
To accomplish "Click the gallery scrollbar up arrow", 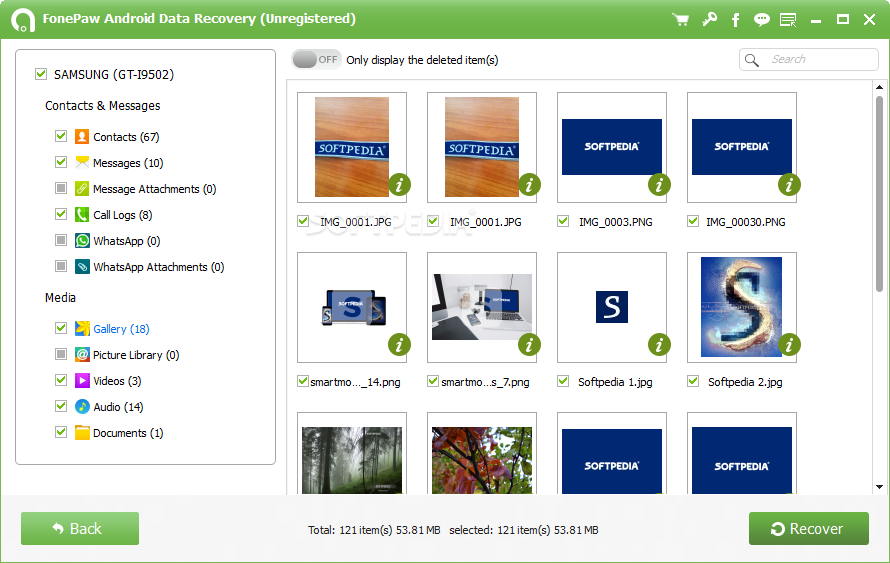I will pos(879,87).
